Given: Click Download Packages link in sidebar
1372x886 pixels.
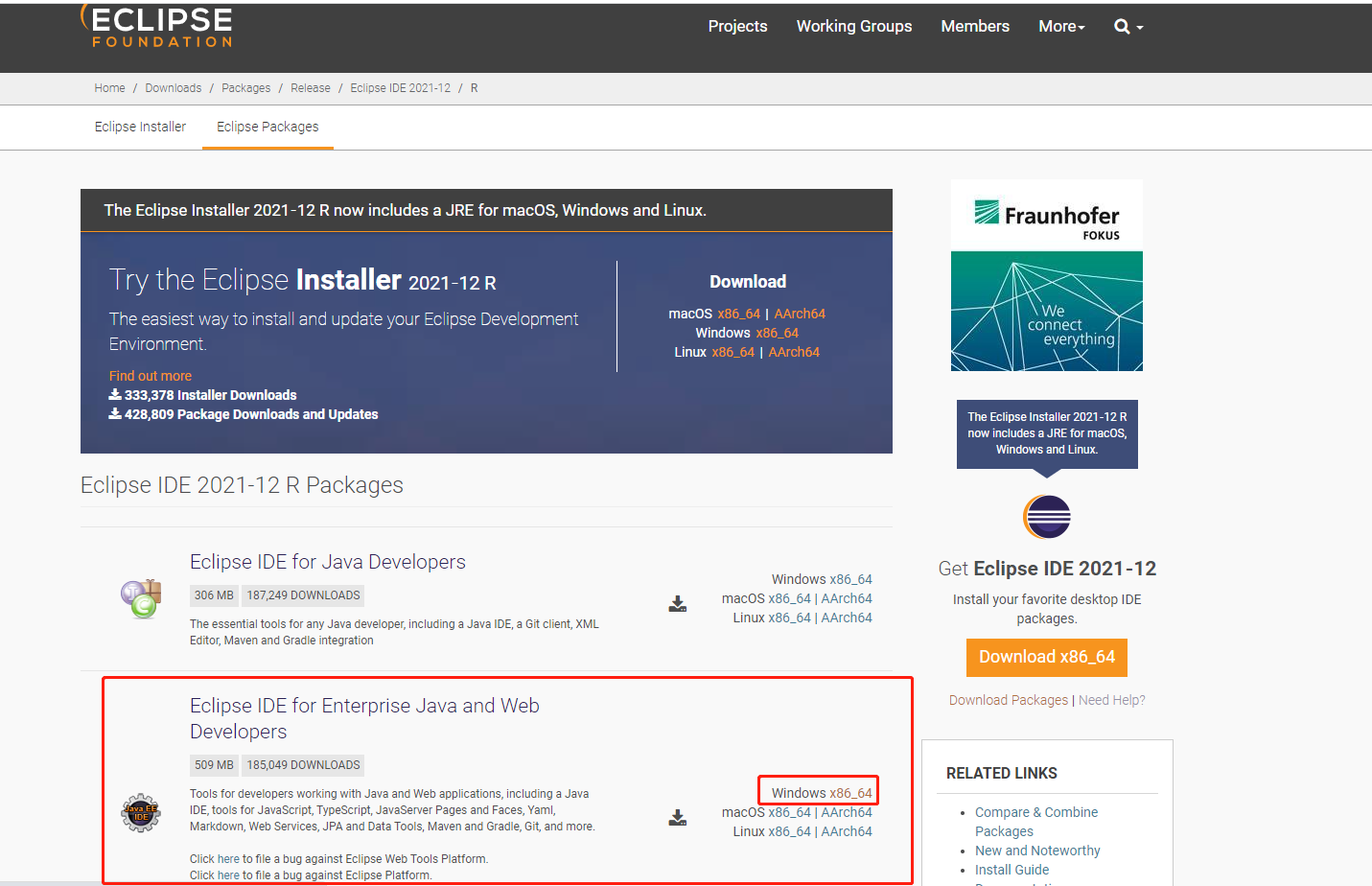Looking at the screenshot, I should (x=1009, y=700).
